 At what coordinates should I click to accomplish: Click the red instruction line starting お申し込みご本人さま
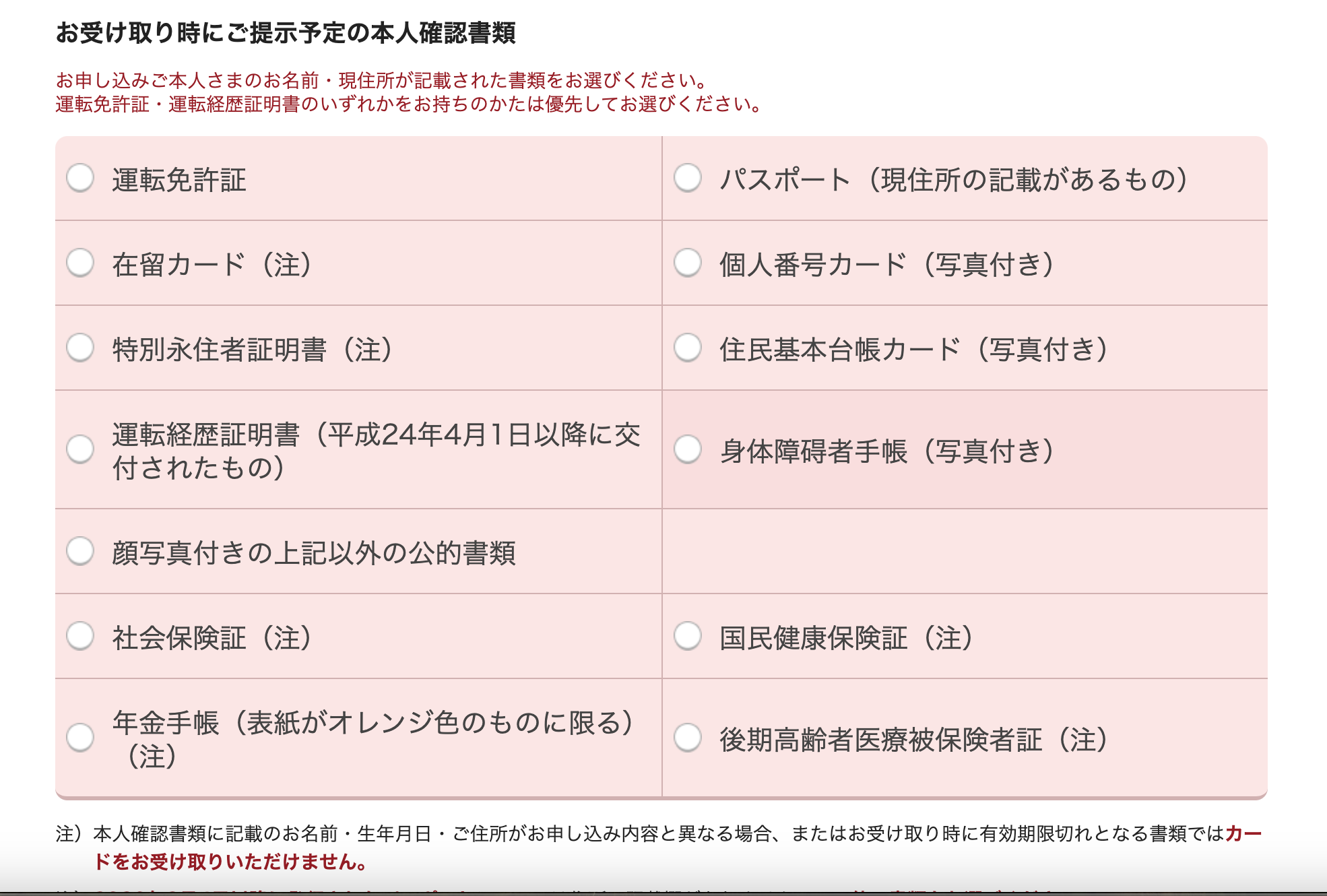[381, 81]
